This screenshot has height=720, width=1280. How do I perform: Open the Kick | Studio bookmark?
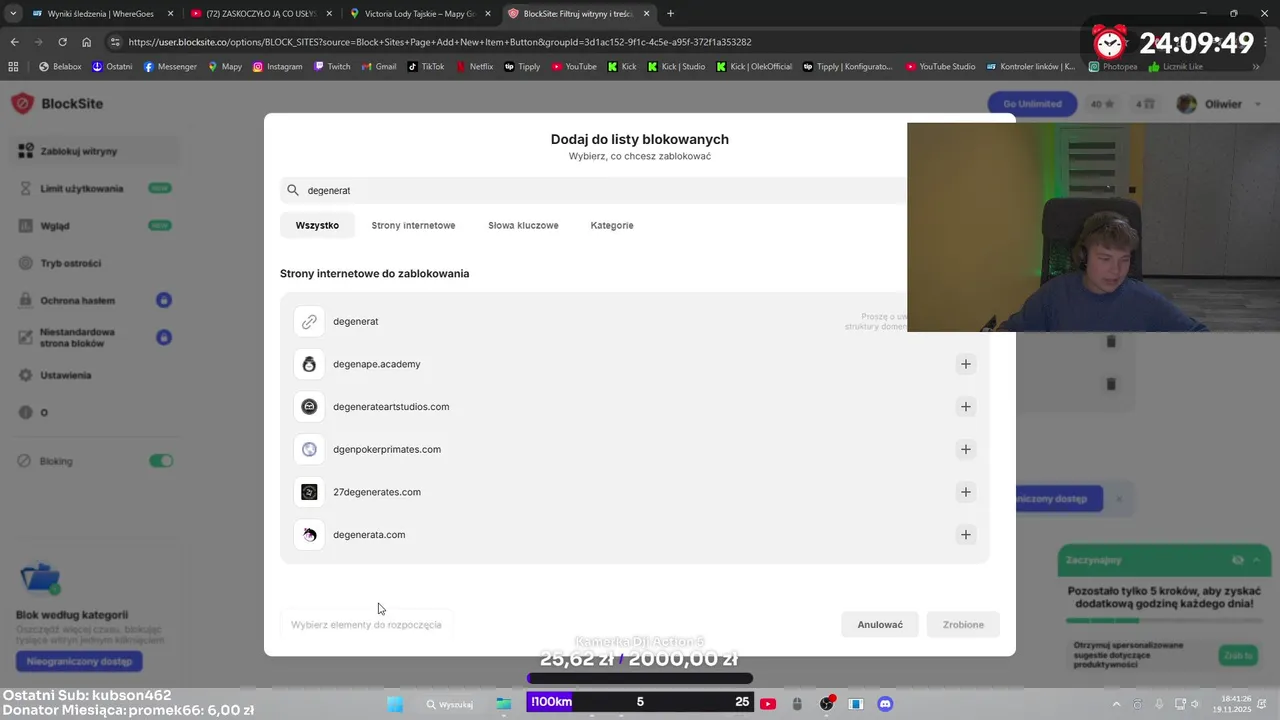(676, 67)
